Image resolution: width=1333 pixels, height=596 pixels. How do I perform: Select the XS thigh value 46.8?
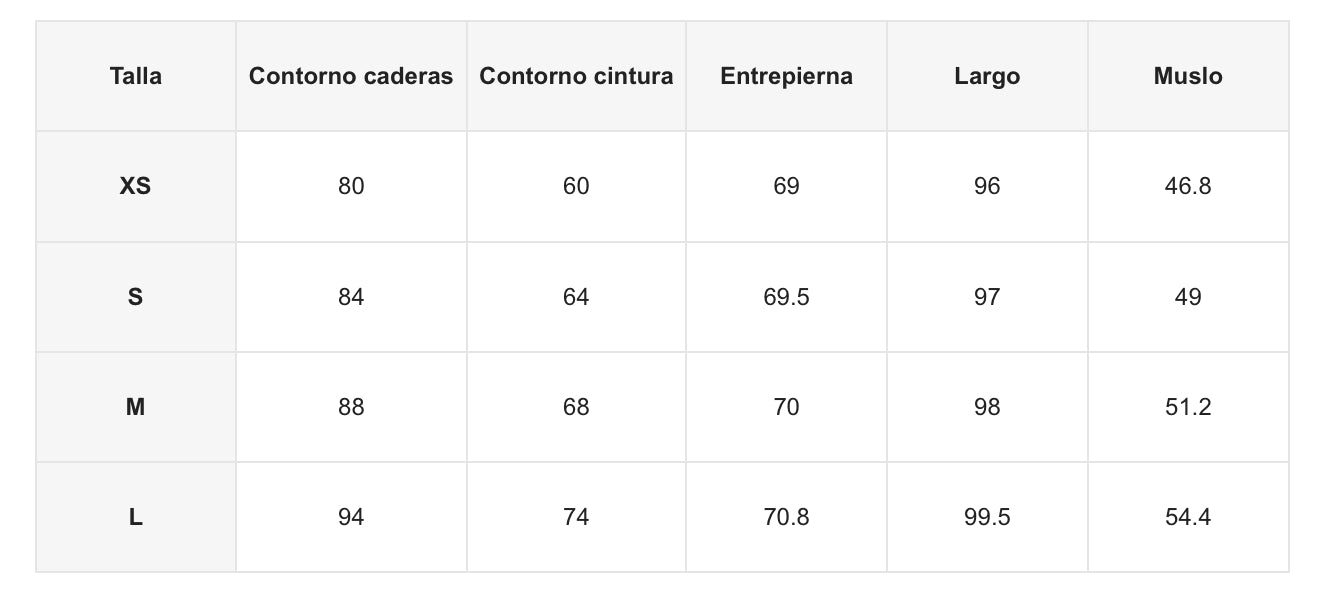pos(1188,186)
